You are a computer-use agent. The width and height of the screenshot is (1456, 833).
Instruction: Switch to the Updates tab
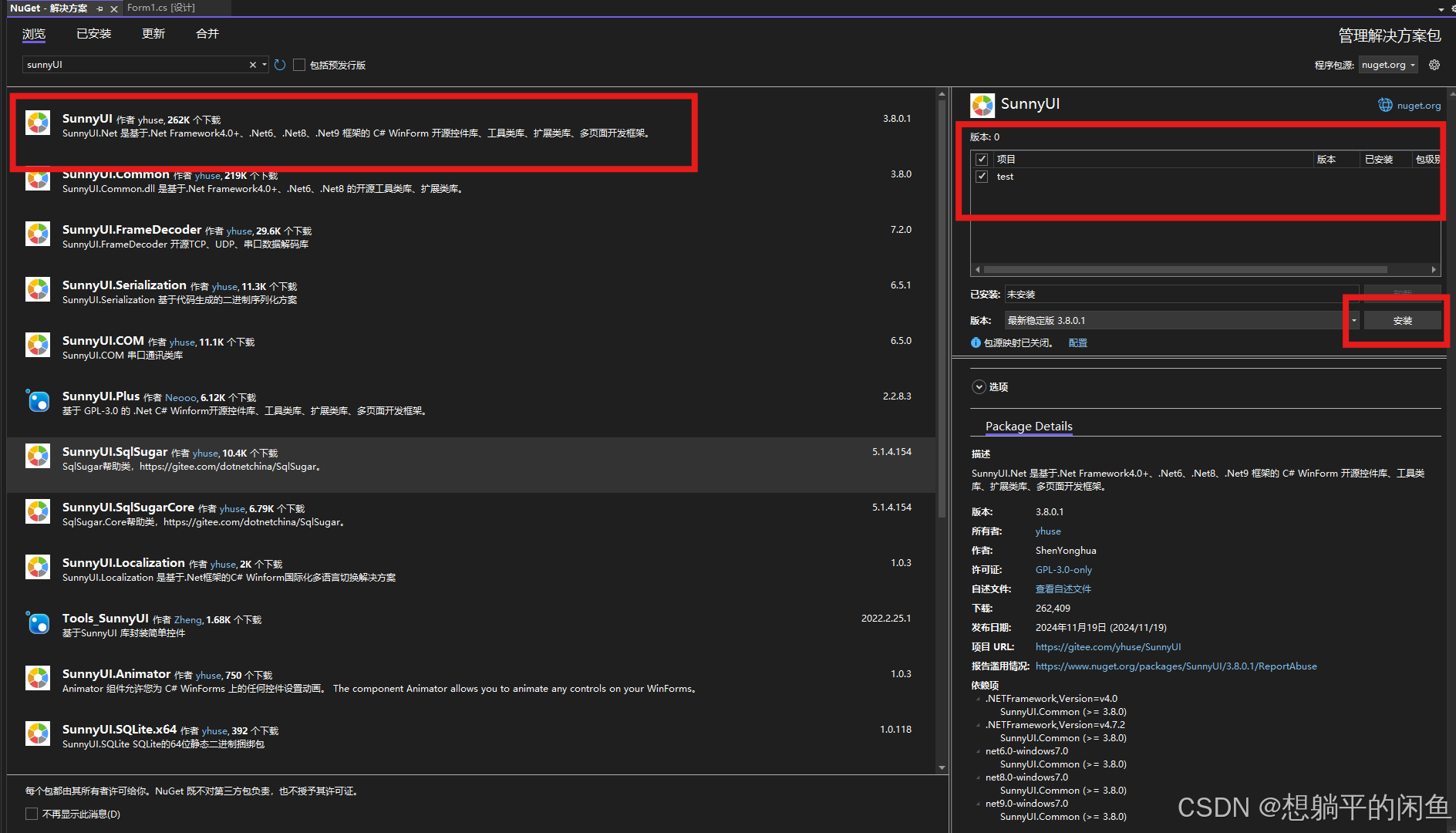pyautogui.click(x=153, y=34)
